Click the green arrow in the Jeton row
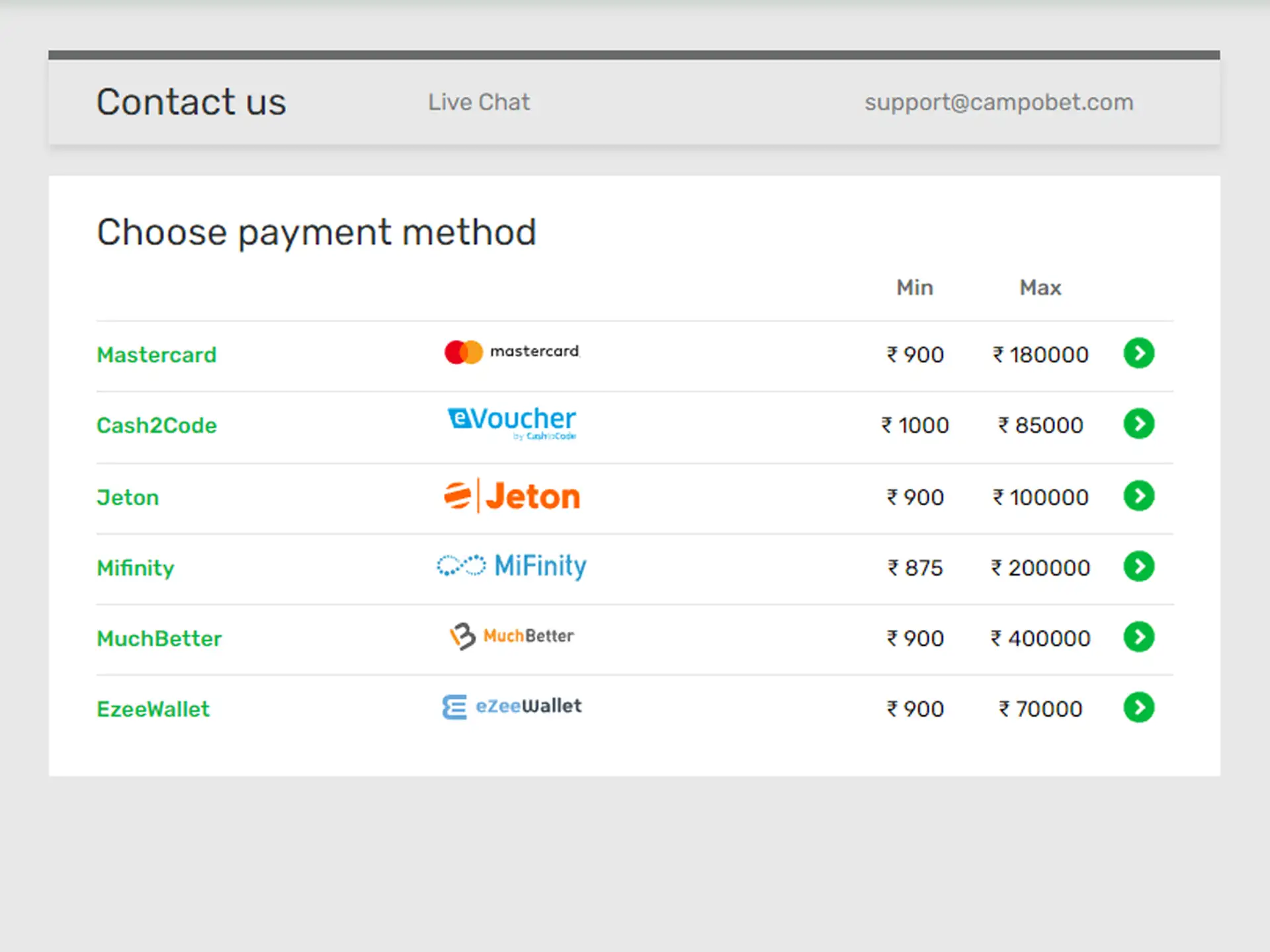This screenshot has width=1270, height=952. click(1138, 496)
